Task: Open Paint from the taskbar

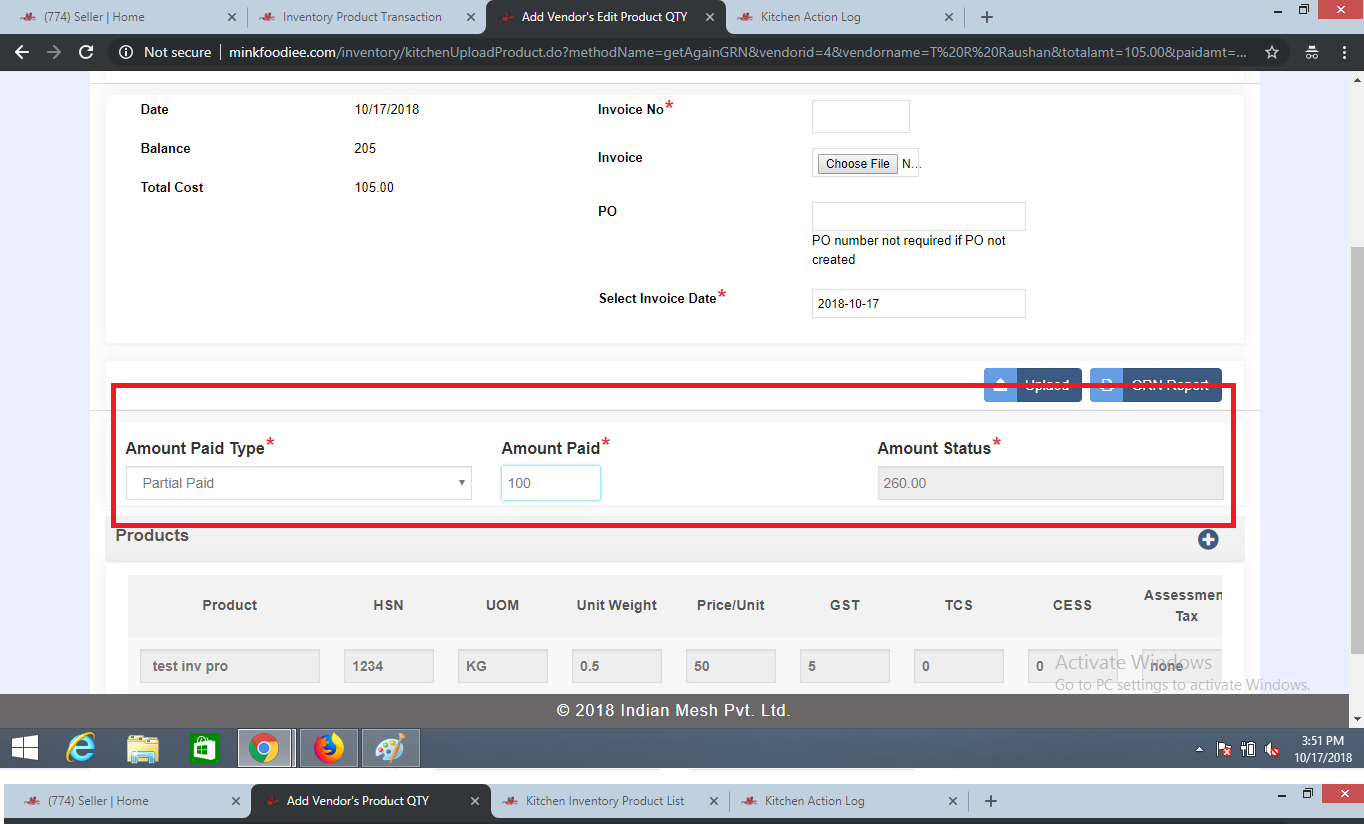Action: [391, 748]
